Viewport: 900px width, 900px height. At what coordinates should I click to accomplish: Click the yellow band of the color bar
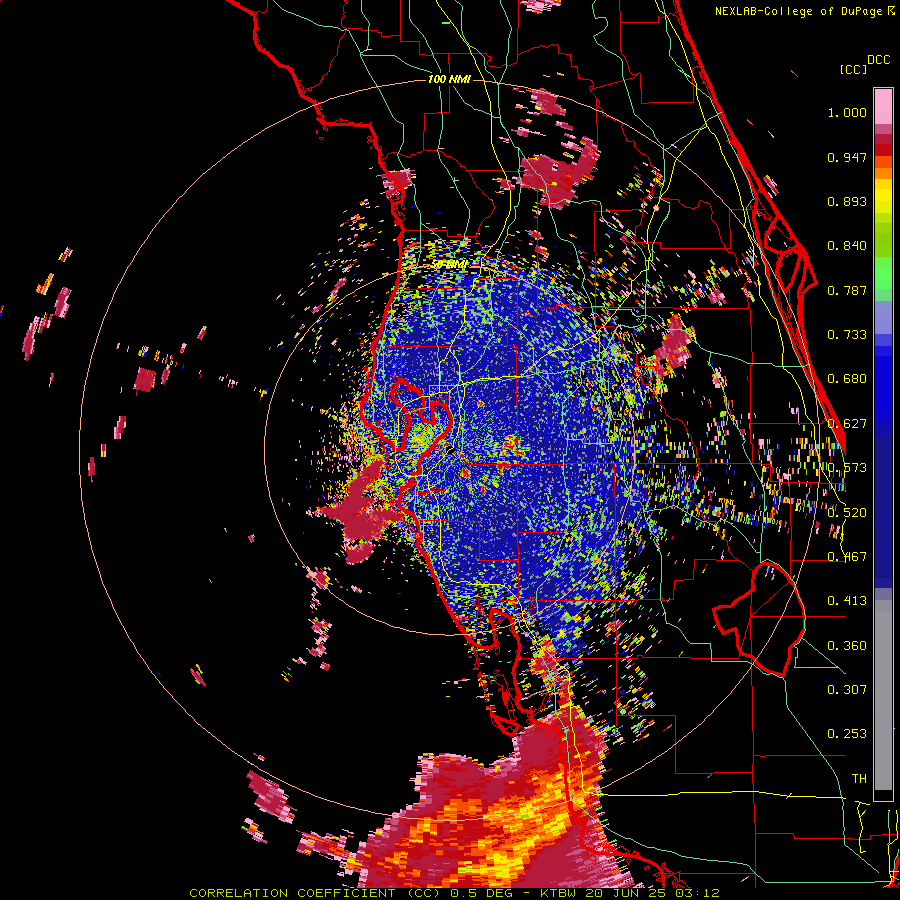click(x=883, y=198)
